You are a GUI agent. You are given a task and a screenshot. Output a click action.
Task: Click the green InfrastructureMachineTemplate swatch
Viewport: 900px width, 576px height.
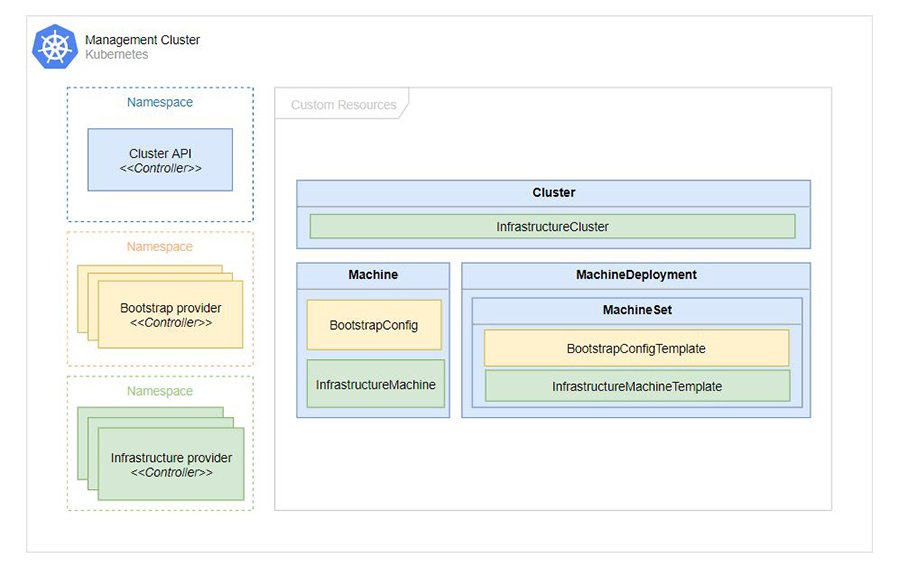click(x=636, y=386)
